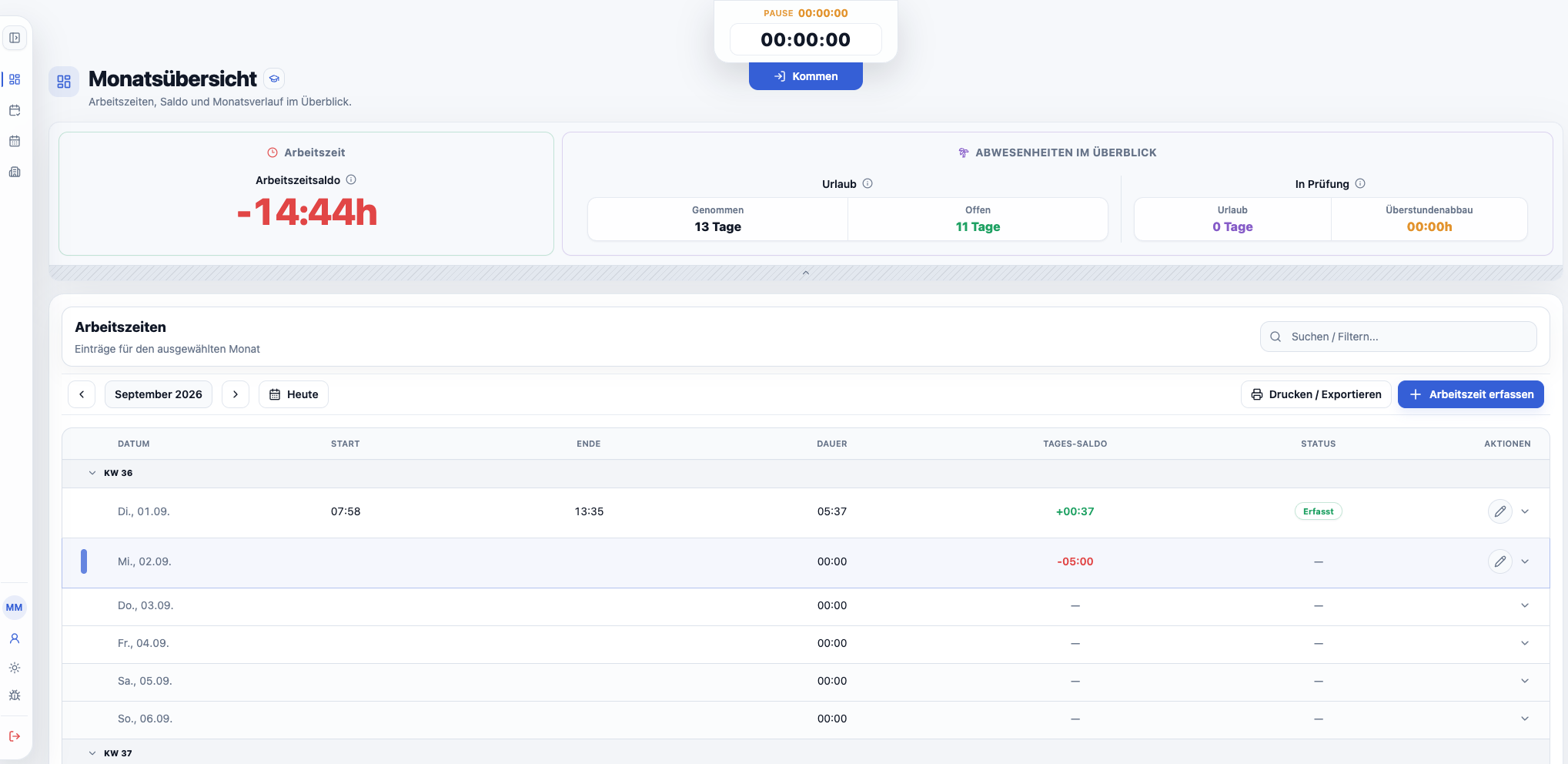Open the calendar days icon in sidebar
Screen dimensions: 1568x764
tap(15, 141)
